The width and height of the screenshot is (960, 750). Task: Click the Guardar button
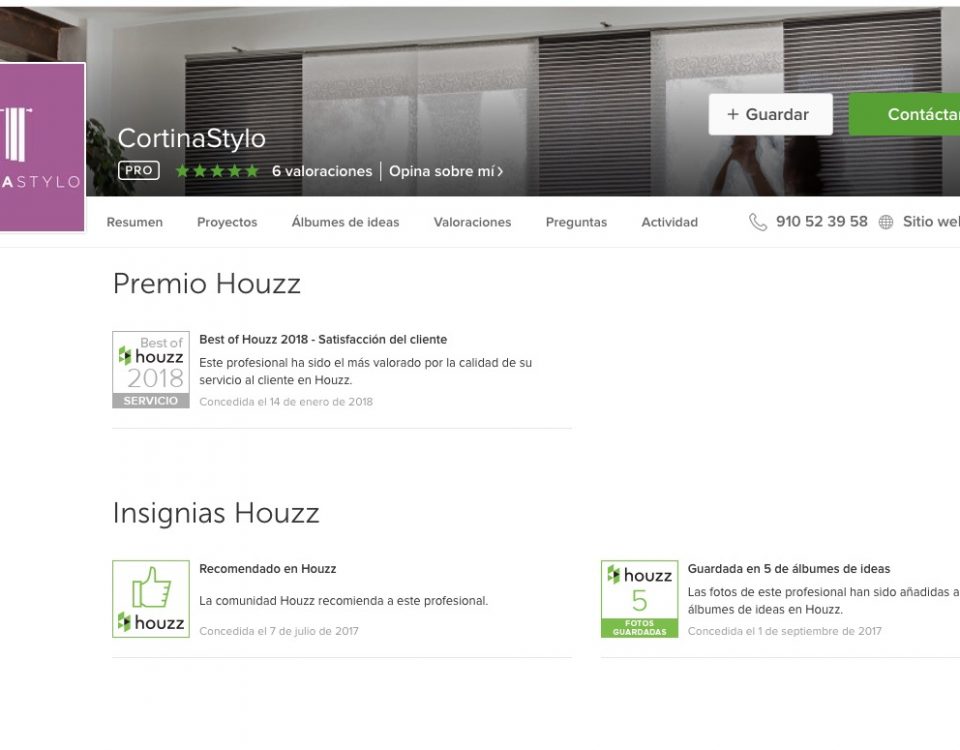click(x=770, y=114)
